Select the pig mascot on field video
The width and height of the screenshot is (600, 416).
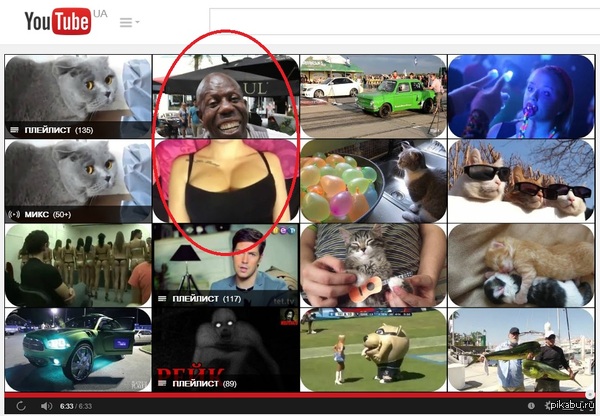tap(373, 350)
